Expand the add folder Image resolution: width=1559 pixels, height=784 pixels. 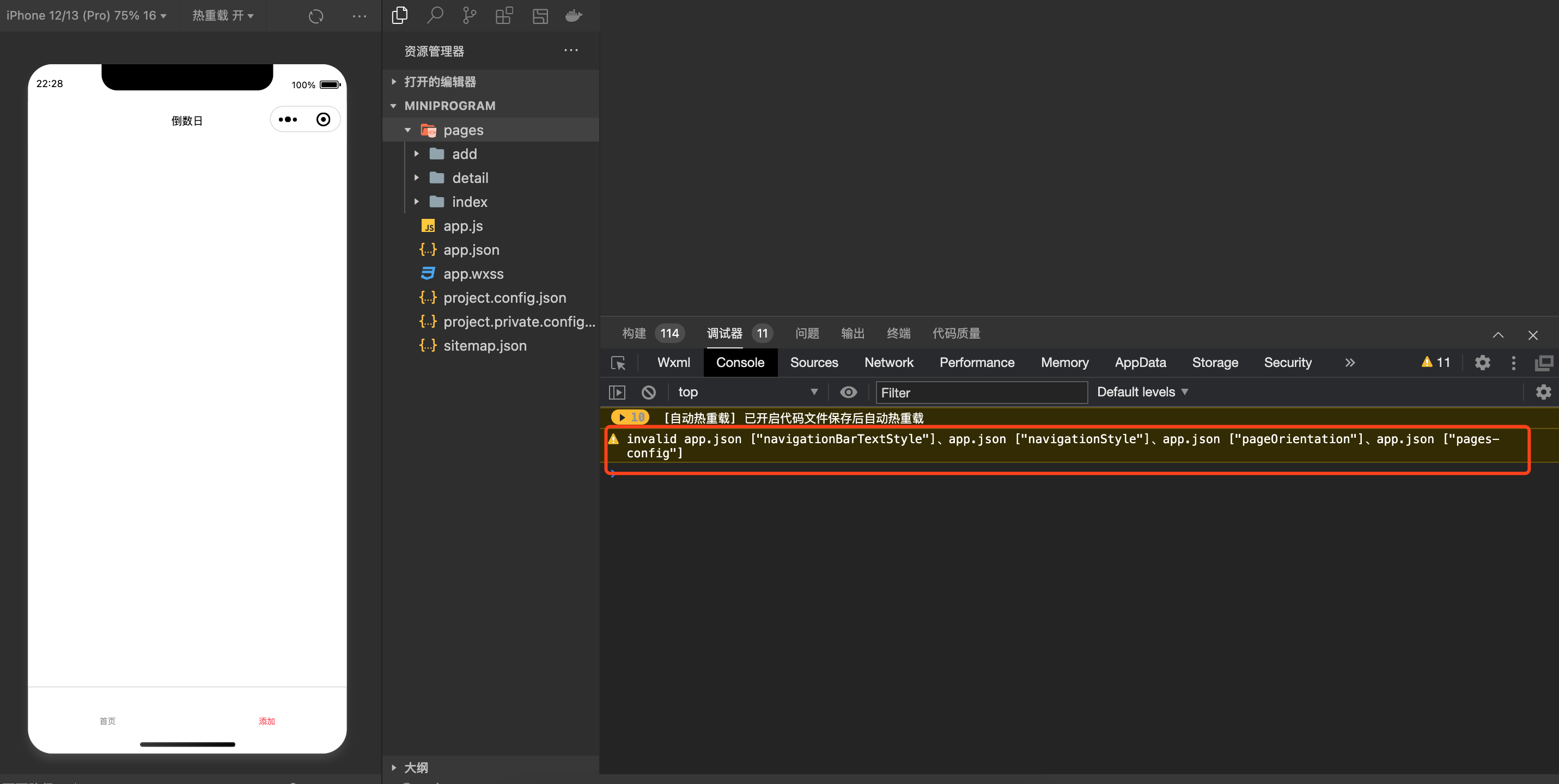point(464,154)
